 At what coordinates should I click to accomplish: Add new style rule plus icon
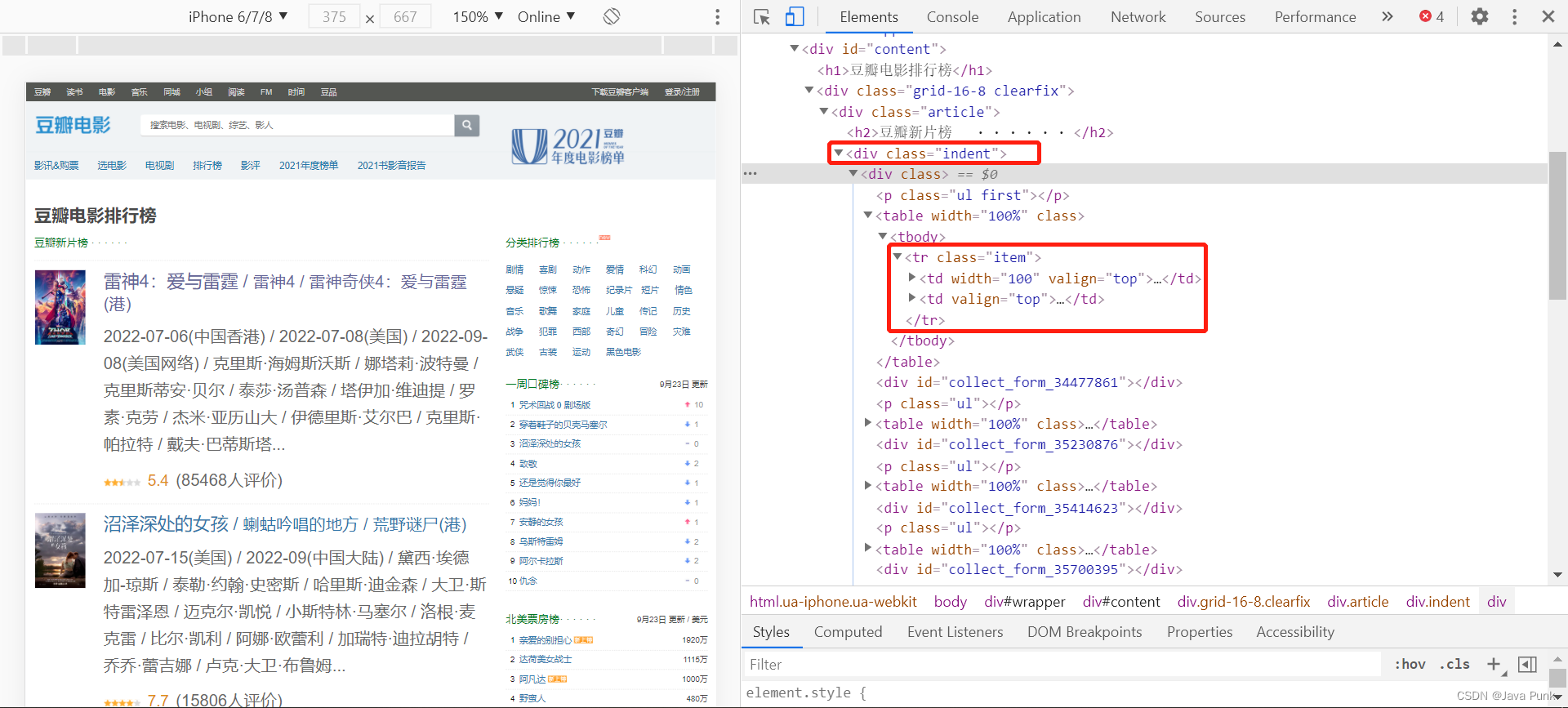1494,664
